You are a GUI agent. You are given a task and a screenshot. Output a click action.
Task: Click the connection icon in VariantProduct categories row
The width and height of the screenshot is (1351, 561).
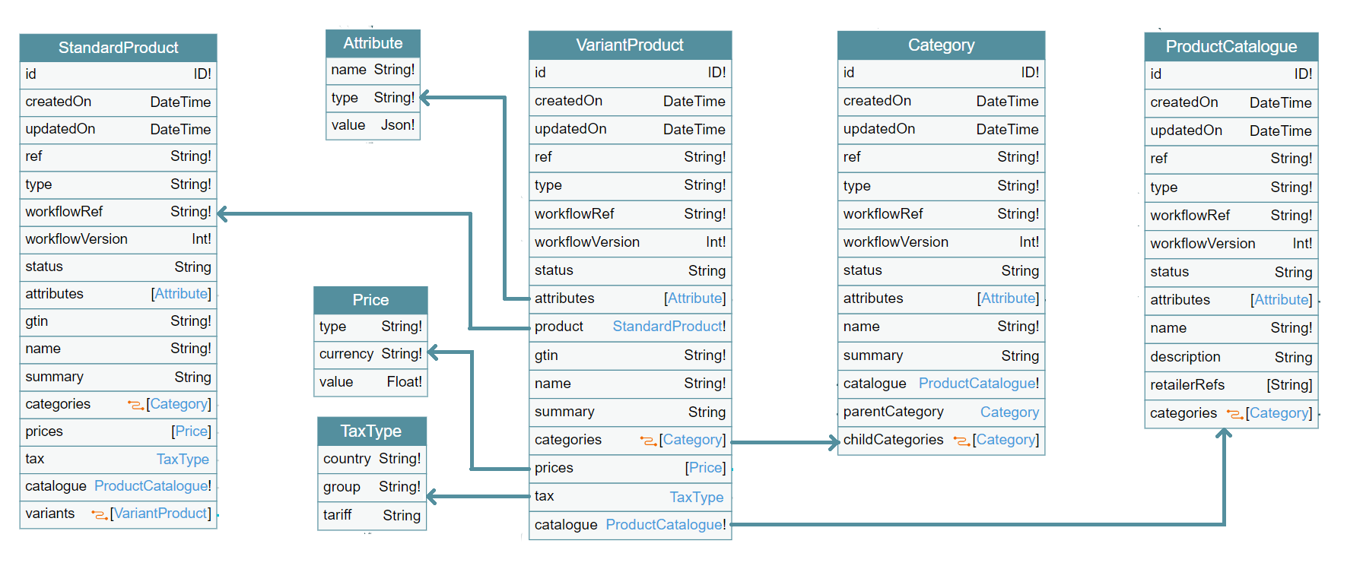click(648, 441)
